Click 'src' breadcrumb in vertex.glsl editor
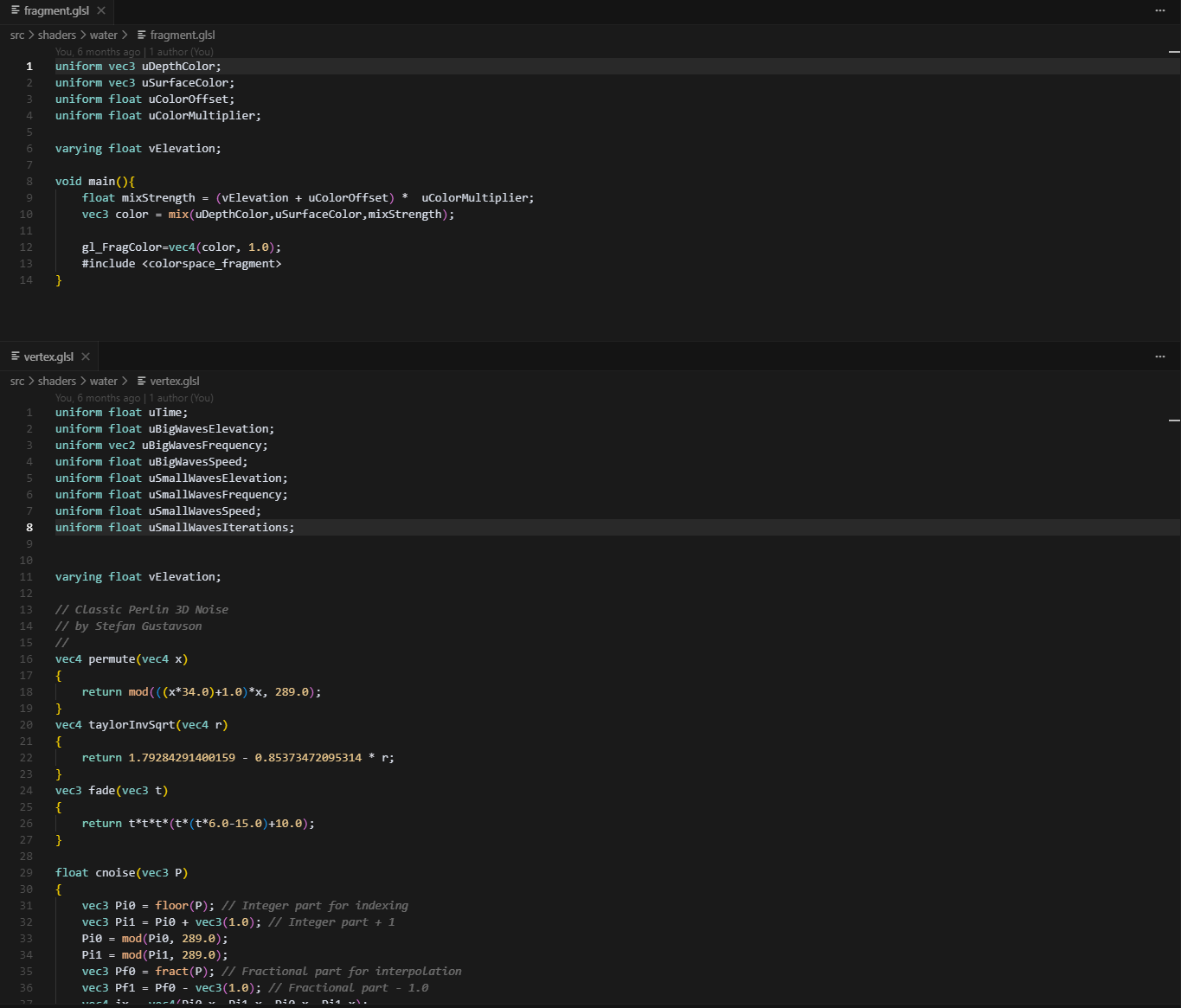Screen dimensions: 1181x1008 17,382
